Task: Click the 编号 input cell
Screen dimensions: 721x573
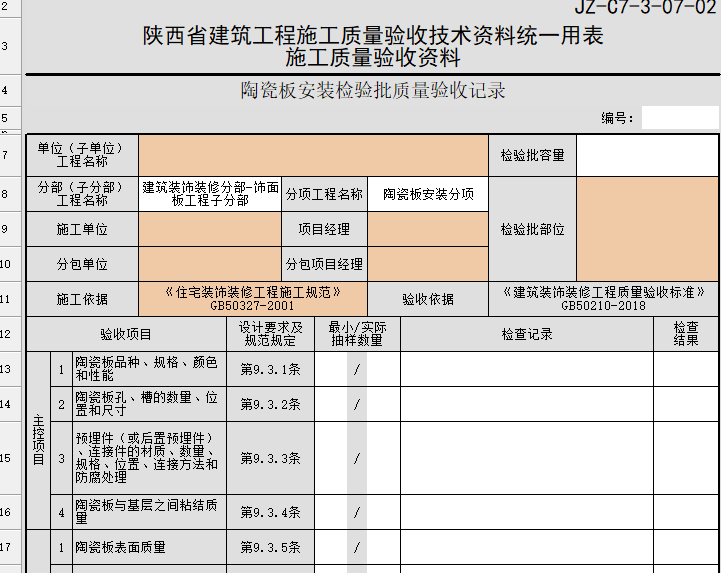Action: click(x=679, y=118)
